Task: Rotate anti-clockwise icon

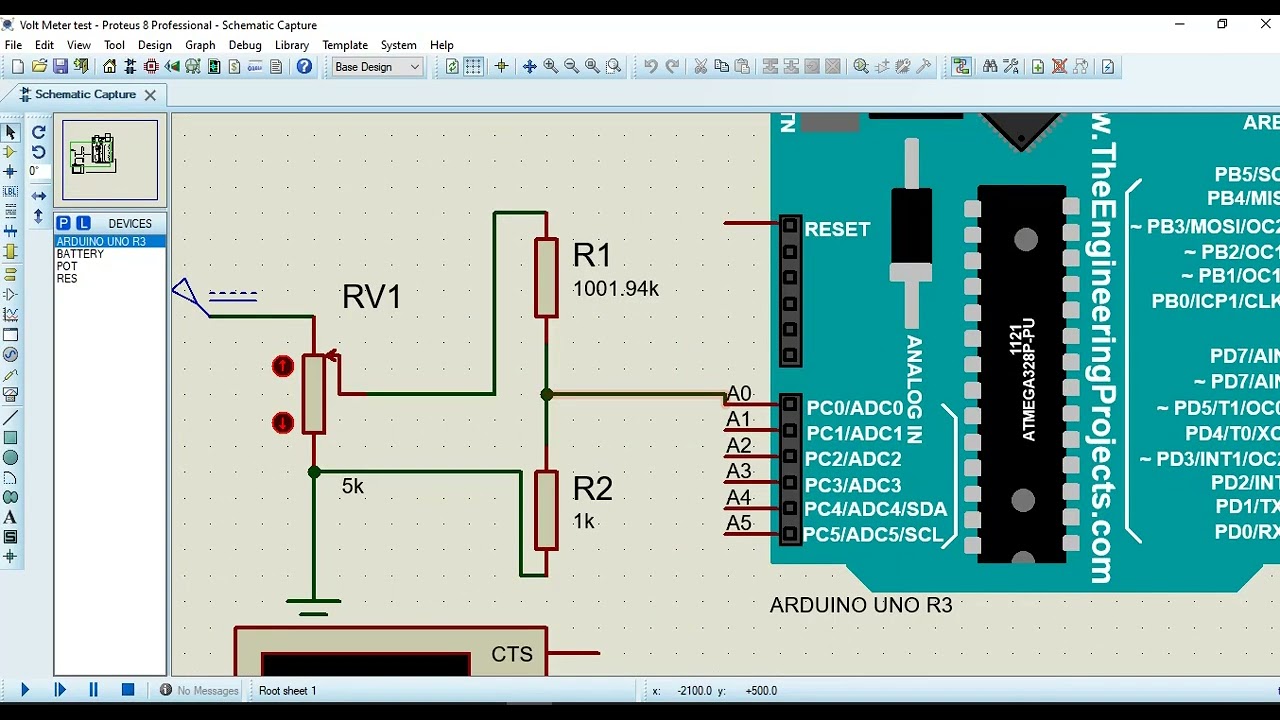Action: pyautogui.click(x=38, y=152)
